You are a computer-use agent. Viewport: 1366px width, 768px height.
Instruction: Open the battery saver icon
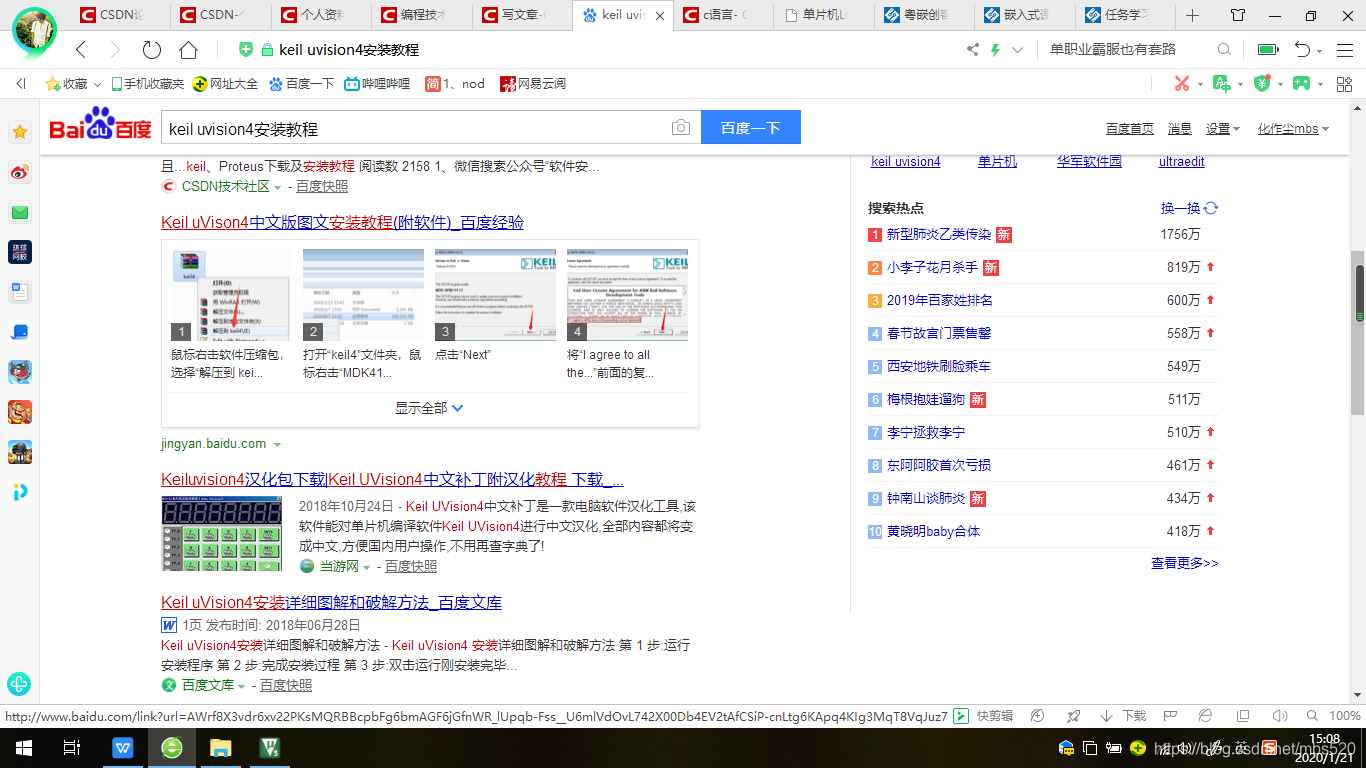point(1268,50)
